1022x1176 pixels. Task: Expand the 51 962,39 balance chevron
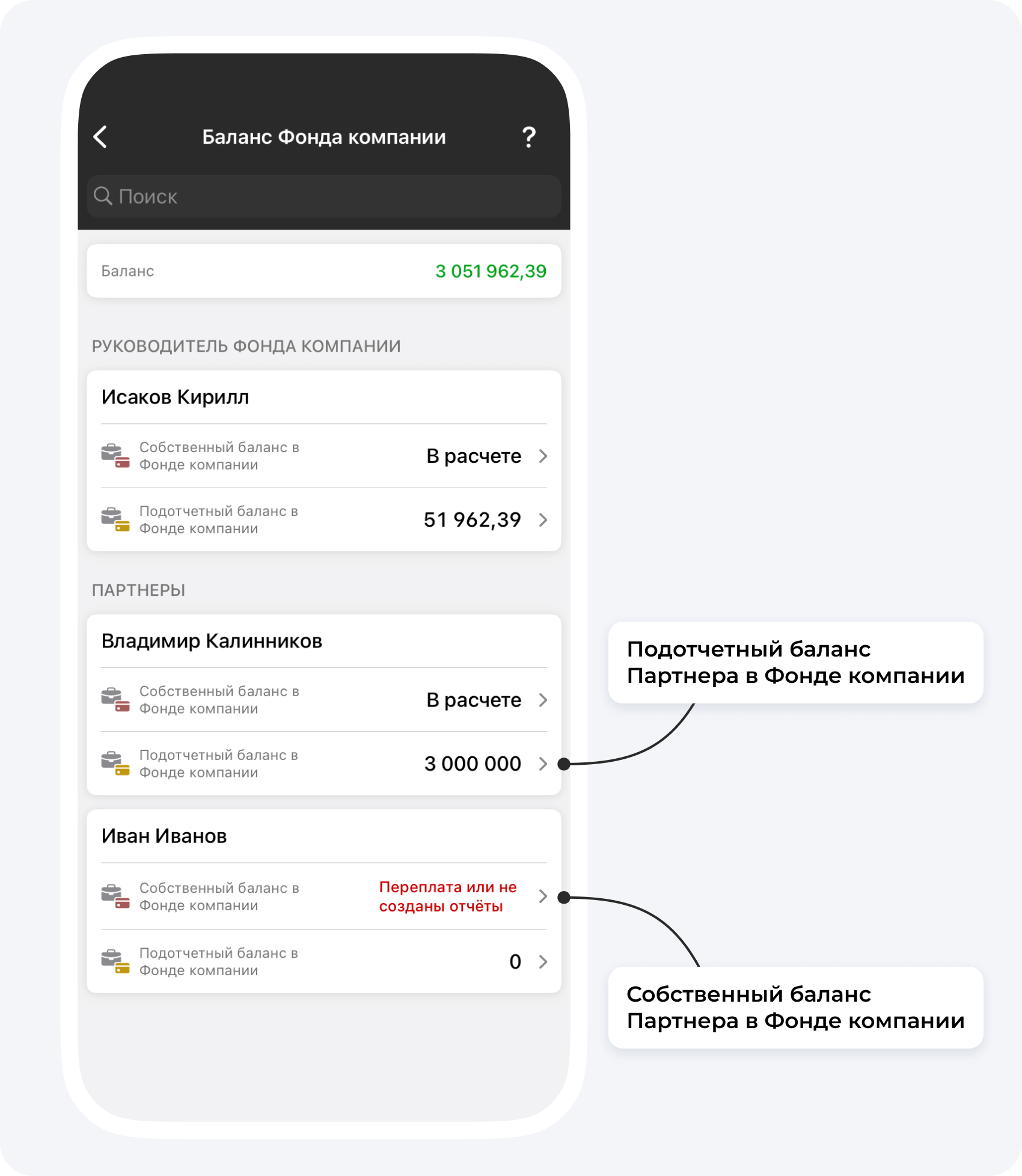click(543, 520)
